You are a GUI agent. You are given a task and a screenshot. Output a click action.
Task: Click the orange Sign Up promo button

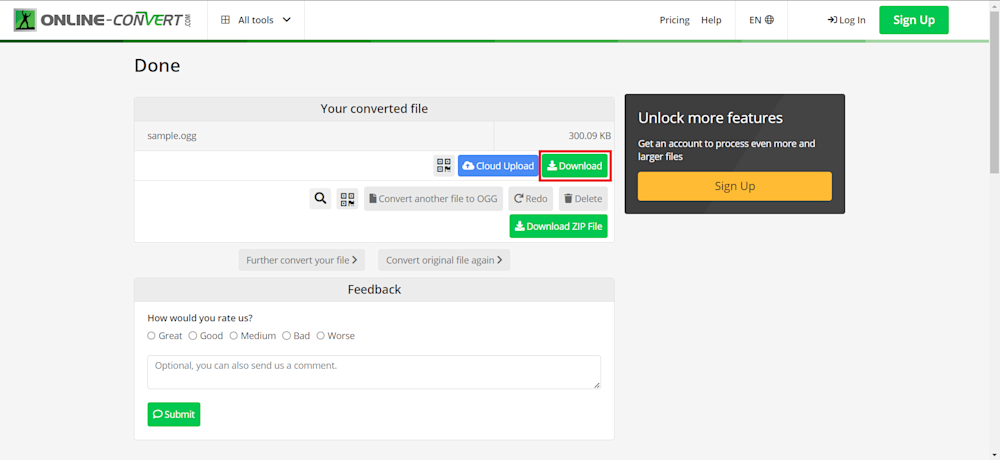tap(735, 186)
